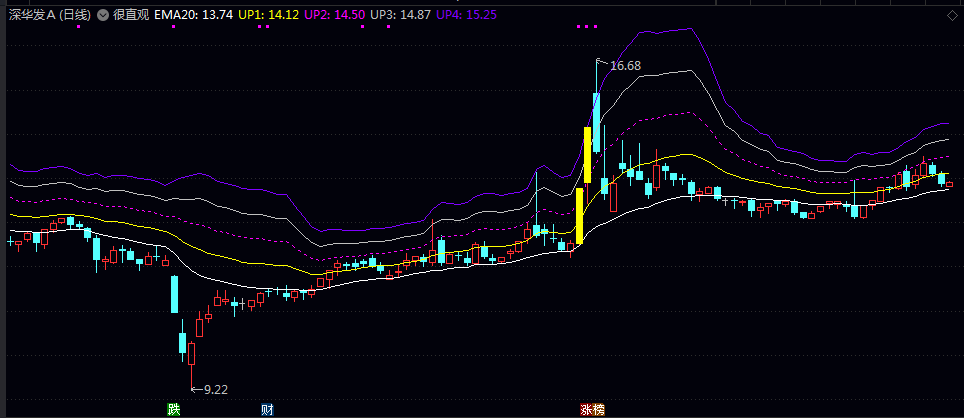Click the 深华发A (日线) stock title
964x418 pixels.
(50, 15)
